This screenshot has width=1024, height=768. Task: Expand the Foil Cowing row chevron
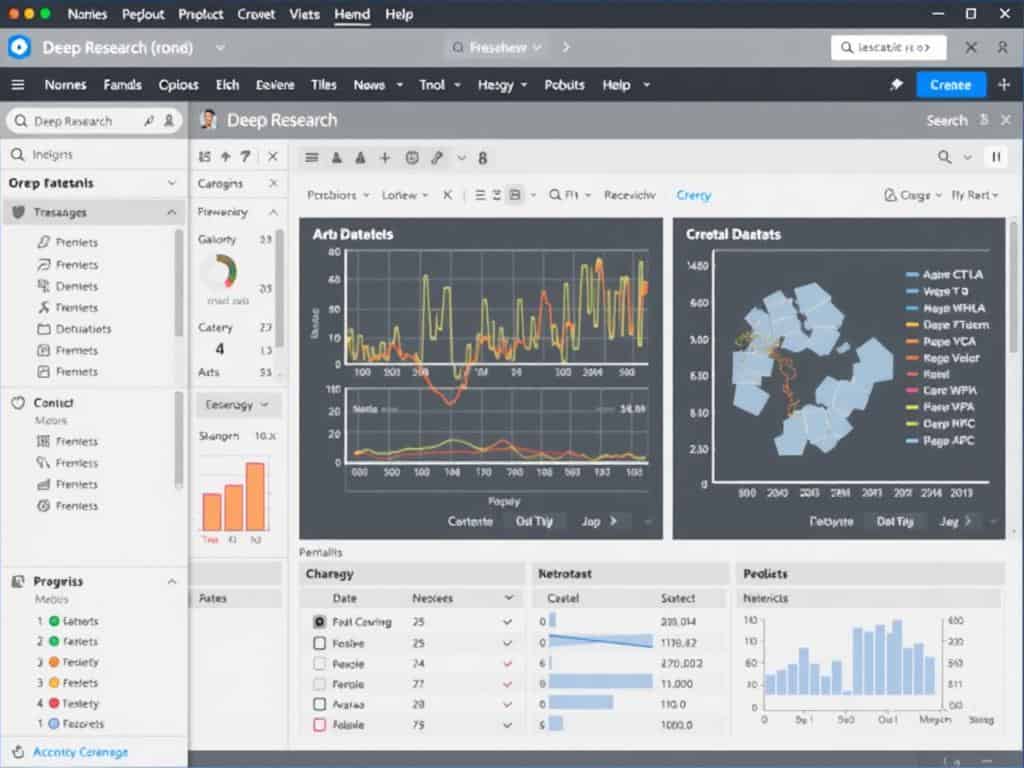click(x=507, y=622)
